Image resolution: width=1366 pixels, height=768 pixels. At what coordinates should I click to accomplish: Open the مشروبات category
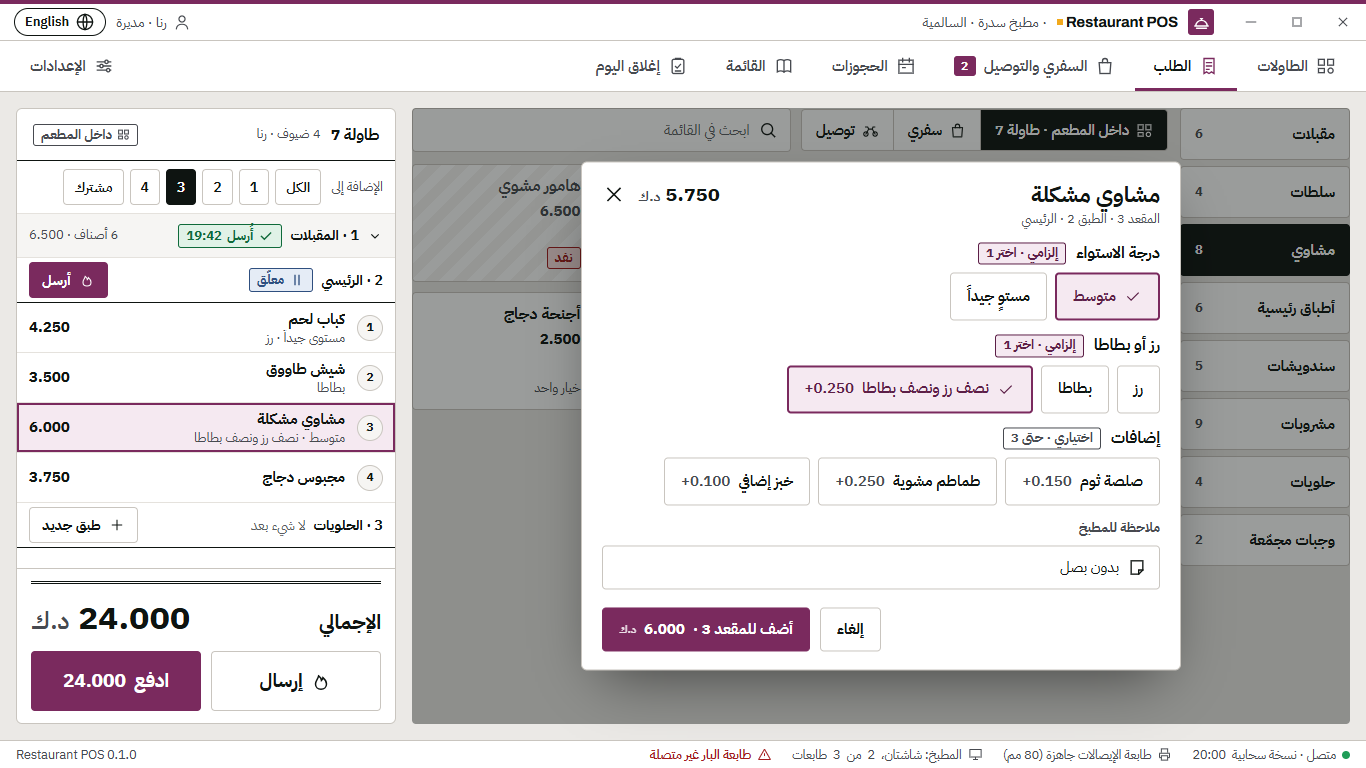click(x=1265, y=424)
